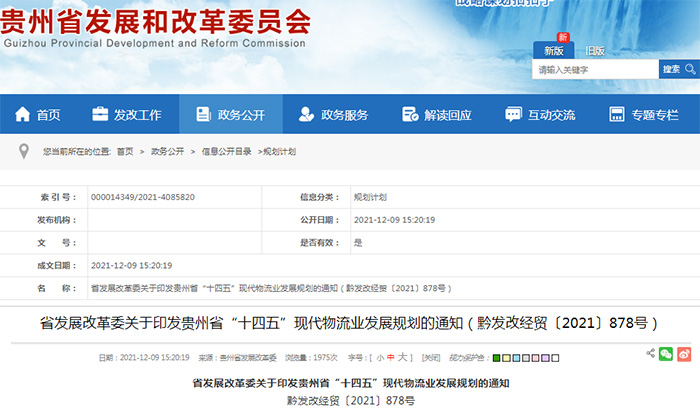Select the white eye-protection color

pyautogui.click(x=555, y=358)
